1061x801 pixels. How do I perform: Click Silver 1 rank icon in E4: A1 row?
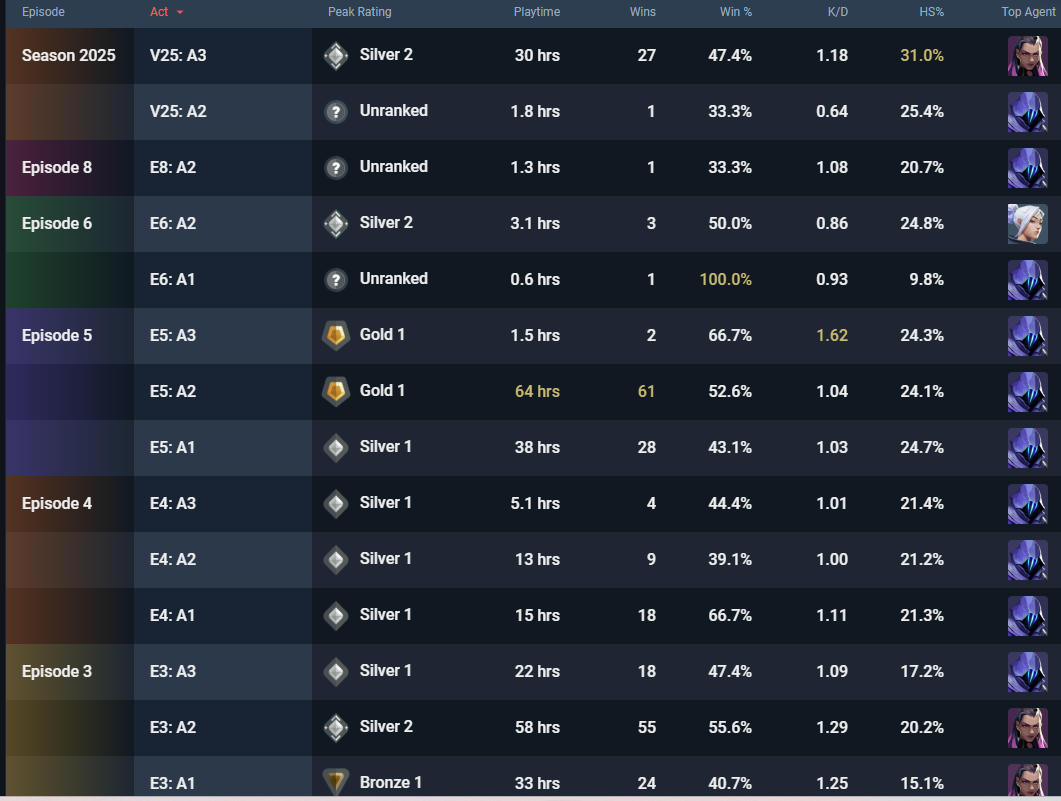coord(336,615)
